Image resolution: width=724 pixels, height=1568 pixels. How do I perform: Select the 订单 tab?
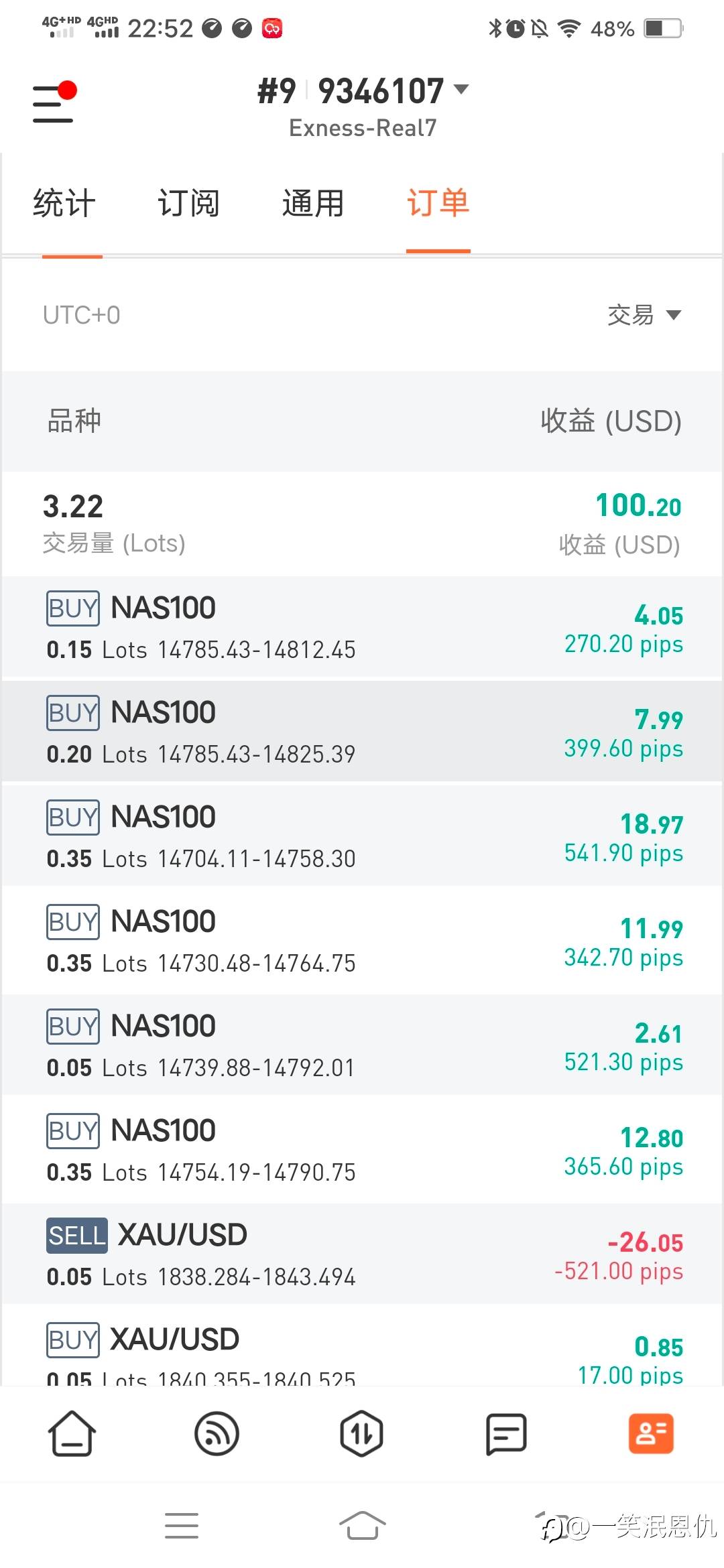(438, 204)
